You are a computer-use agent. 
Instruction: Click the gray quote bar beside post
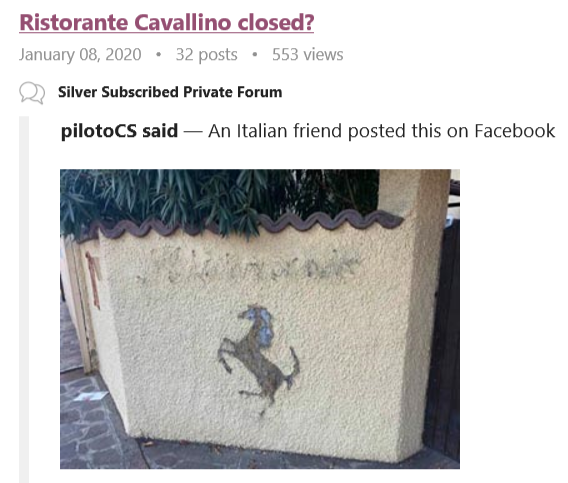coord(24,299)
